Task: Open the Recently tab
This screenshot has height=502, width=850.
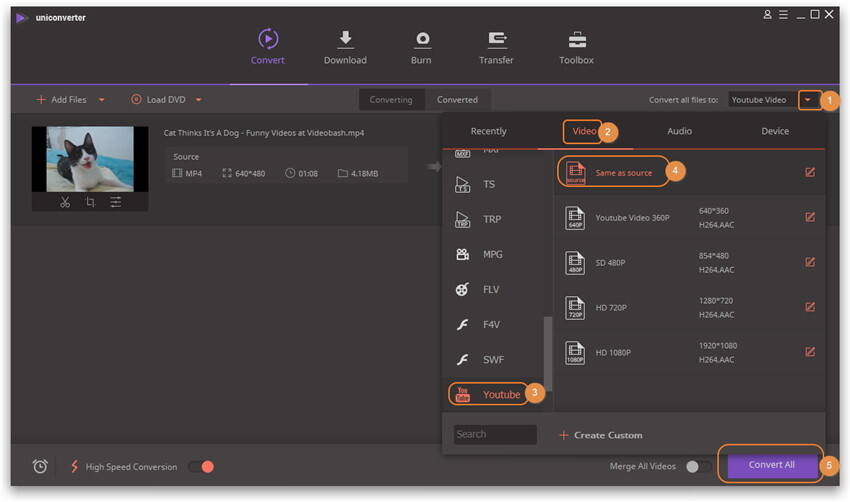Action: (488, 131)
